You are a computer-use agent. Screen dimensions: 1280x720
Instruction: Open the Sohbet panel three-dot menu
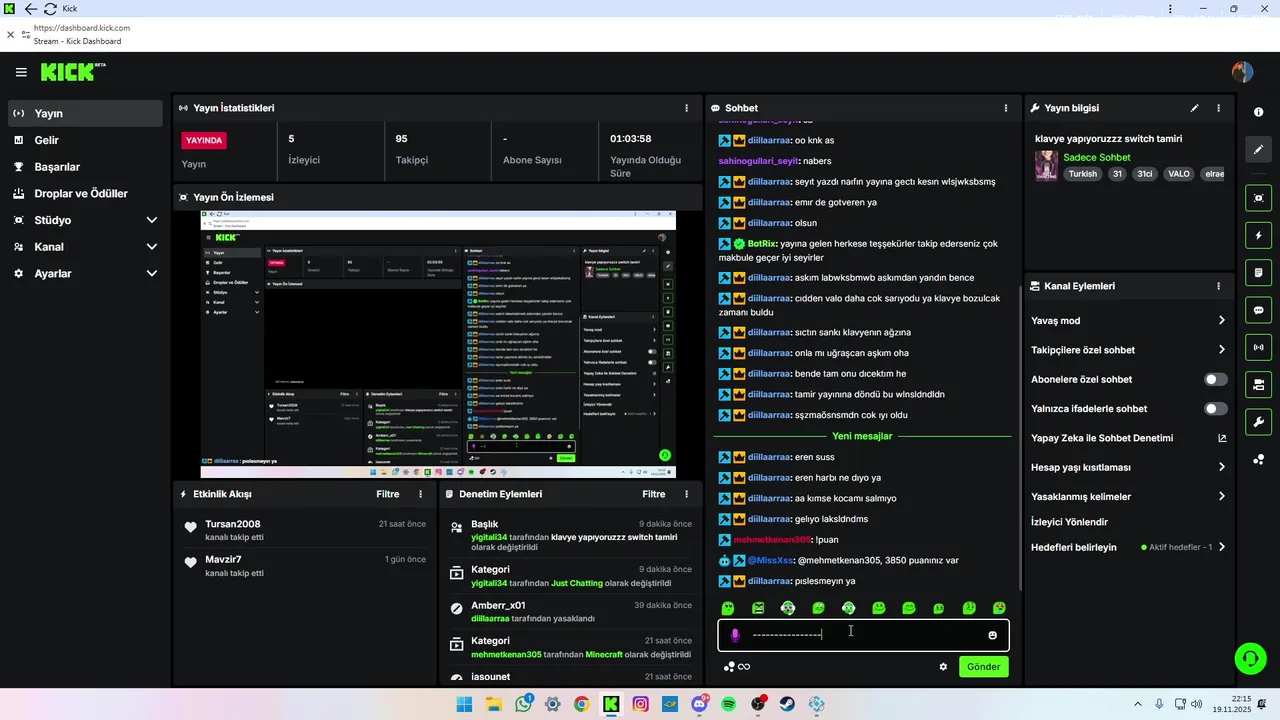pyautogui.click(x=1006, y=108)
